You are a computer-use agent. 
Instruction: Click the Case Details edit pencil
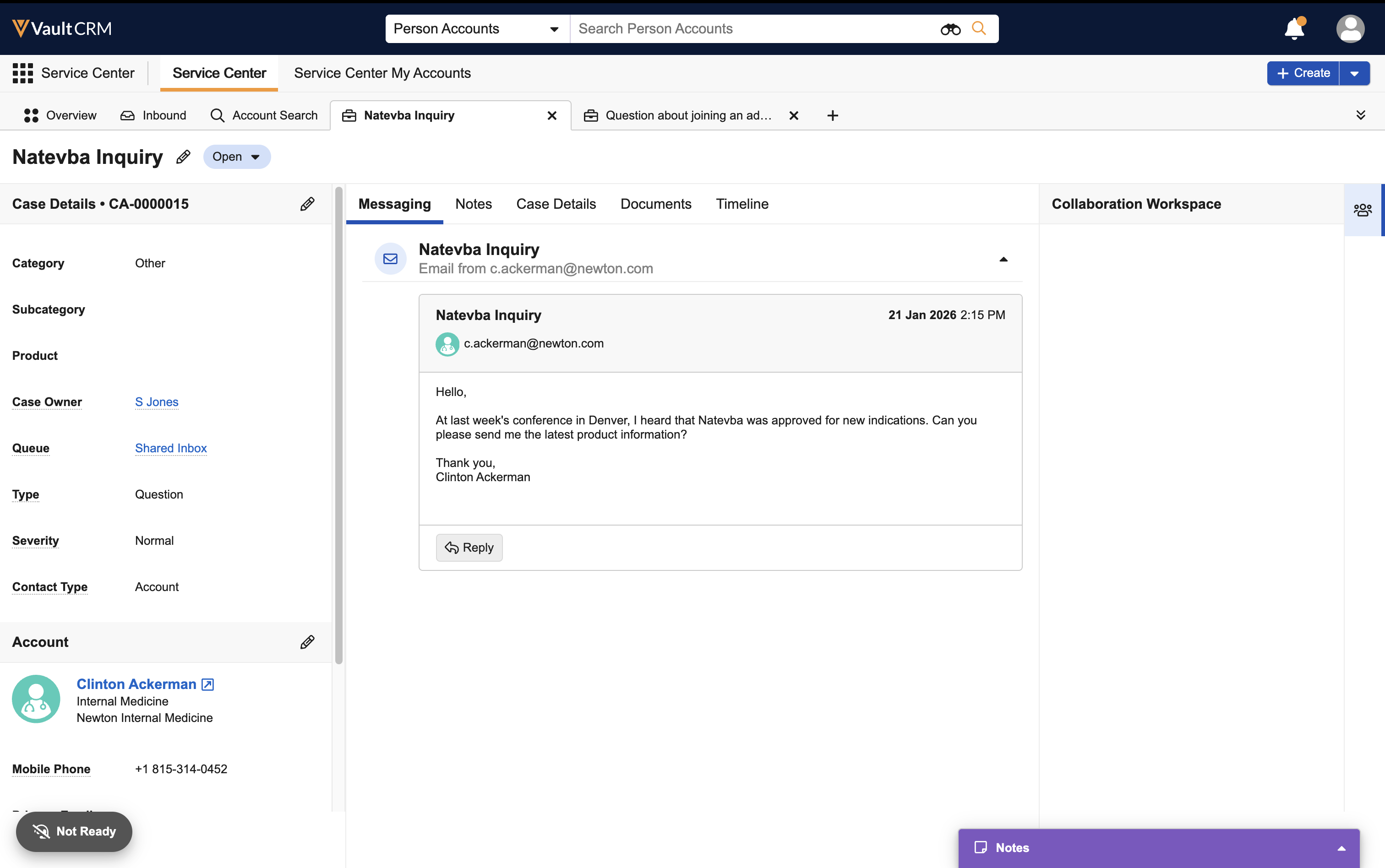pyautogui.click(x=307, y=204)
